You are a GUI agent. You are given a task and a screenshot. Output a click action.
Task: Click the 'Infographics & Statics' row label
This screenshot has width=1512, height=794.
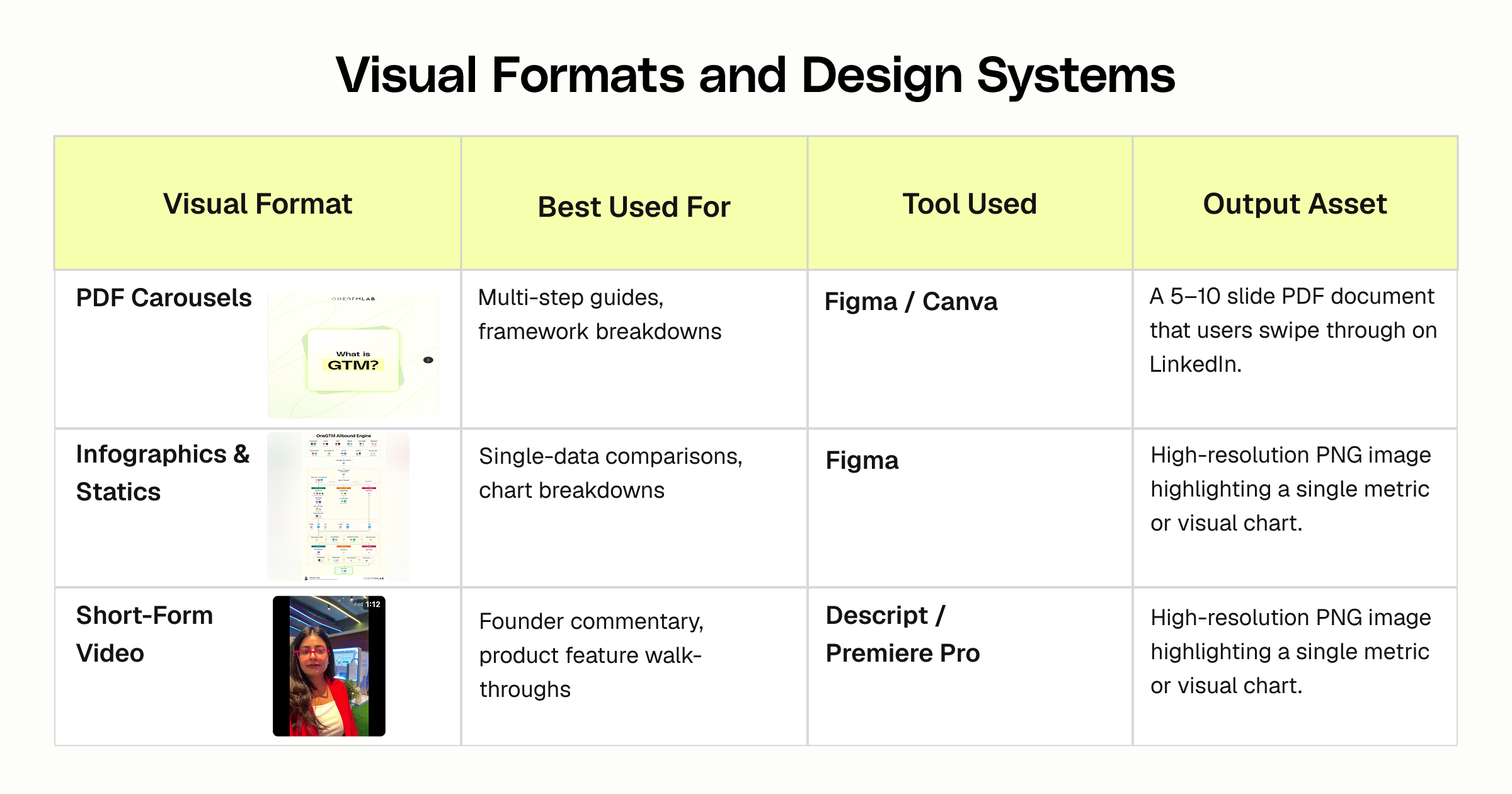tap(163, 473)
